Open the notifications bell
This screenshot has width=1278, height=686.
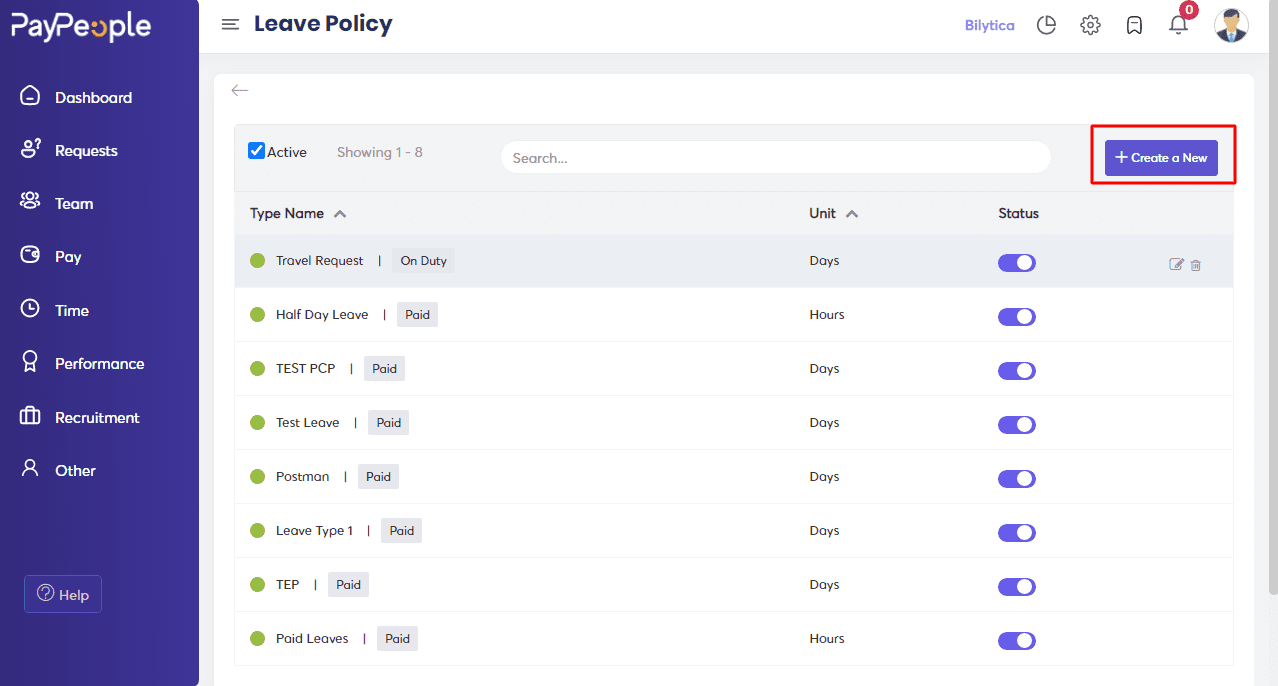(x=1179, y=25)
